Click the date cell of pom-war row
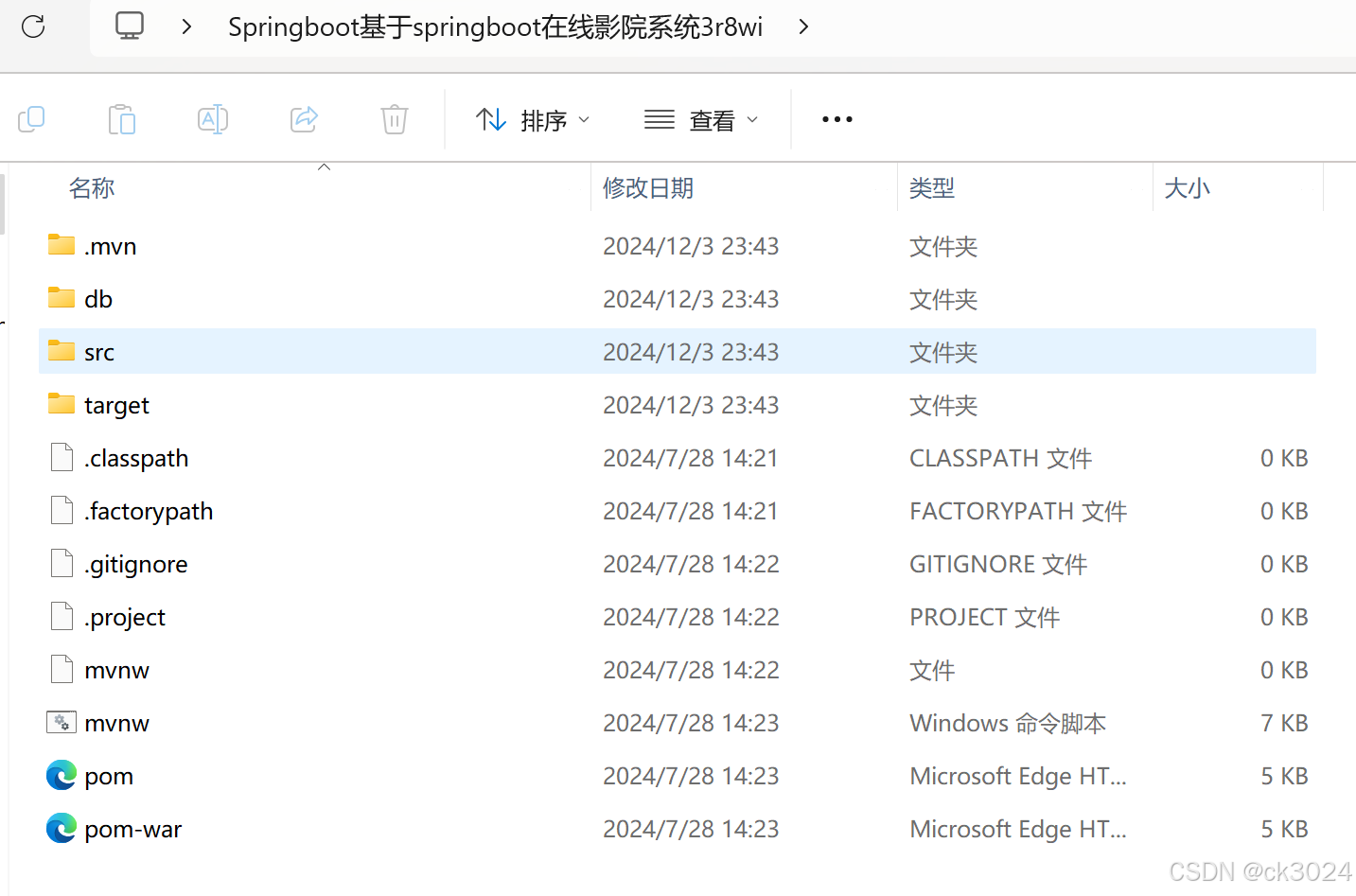The image size is (1356, 896). click(x=691, y=829)
